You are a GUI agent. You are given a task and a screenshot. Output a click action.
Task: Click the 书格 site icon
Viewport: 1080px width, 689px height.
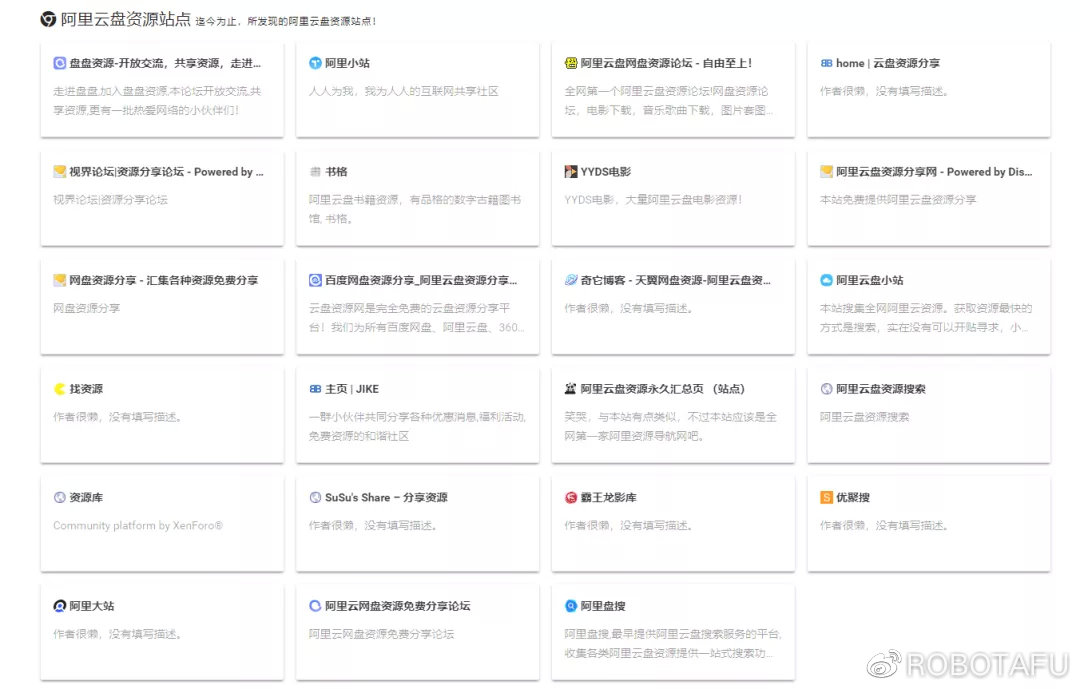[315, 172]
